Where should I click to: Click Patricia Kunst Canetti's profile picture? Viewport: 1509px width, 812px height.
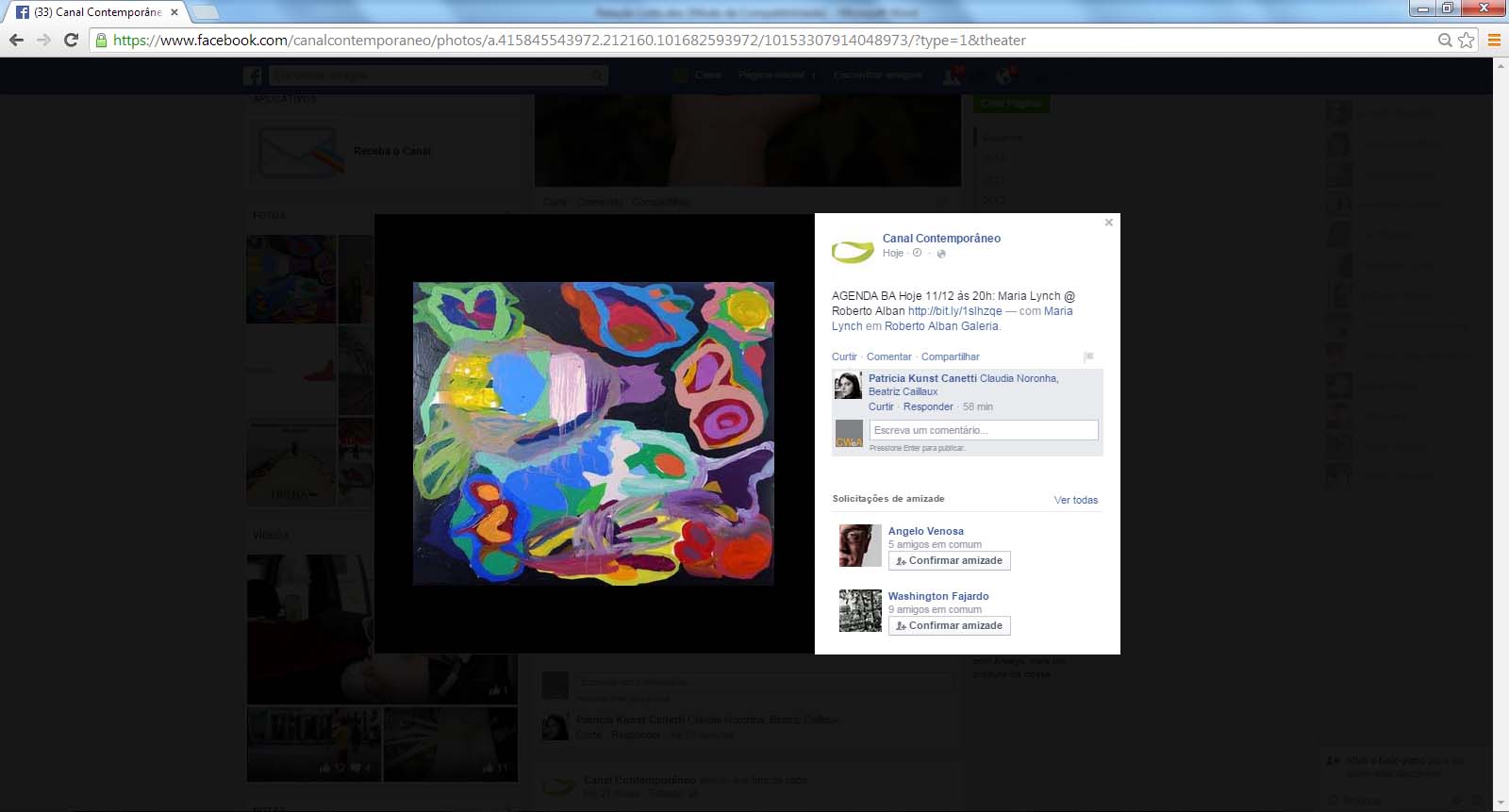pyautogui.click(x=848, y=386)
